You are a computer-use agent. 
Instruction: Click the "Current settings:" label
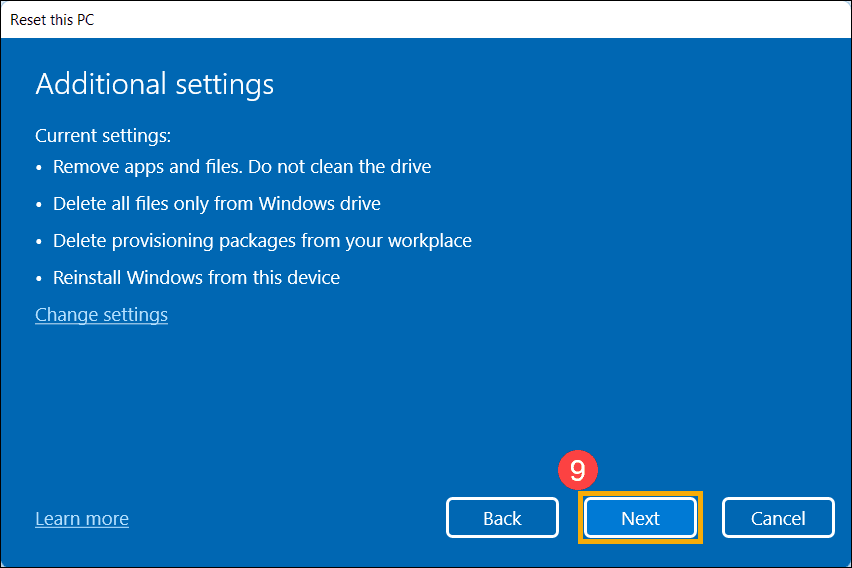(103, 135)
